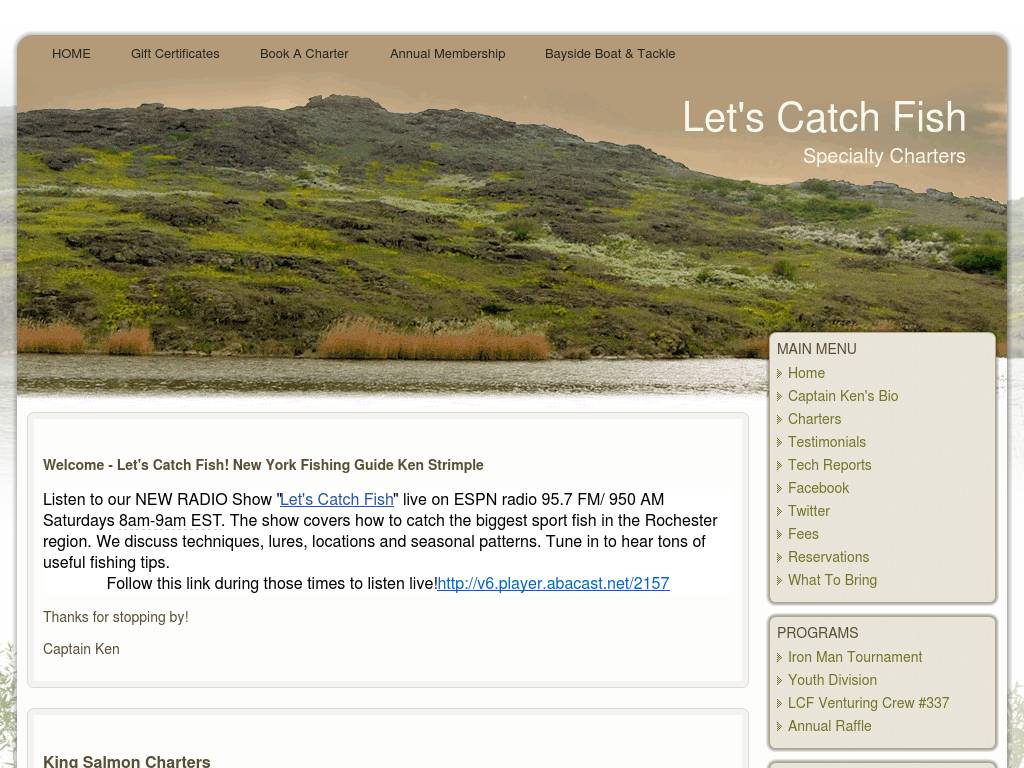Open the Let's Catch Fish radio show link
The image size is (1024, 768).
[x=336, y=500]
